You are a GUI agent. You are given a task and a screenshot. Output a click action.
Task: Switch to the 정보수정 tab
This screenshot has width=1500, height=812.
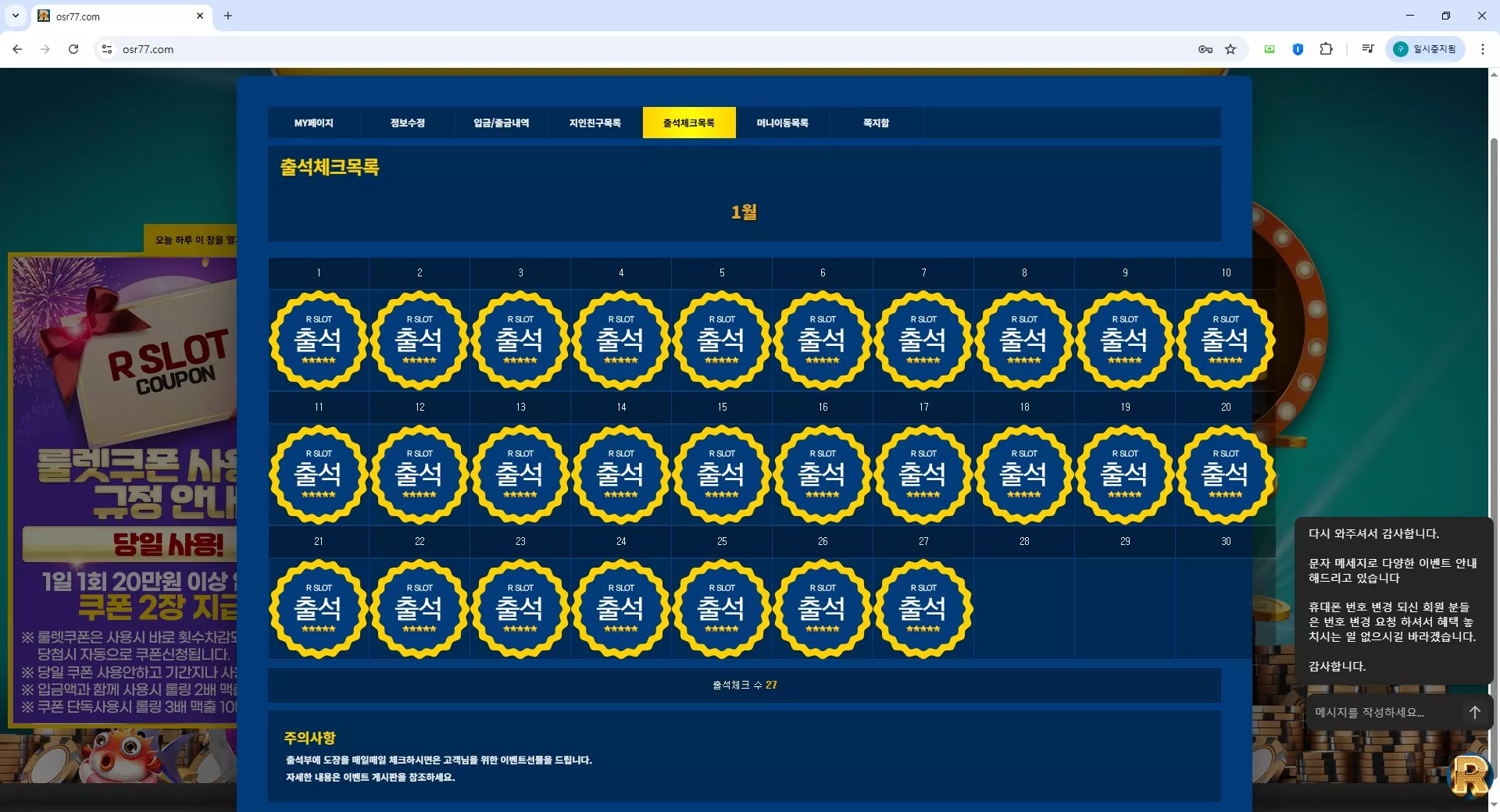click(408, 123)
